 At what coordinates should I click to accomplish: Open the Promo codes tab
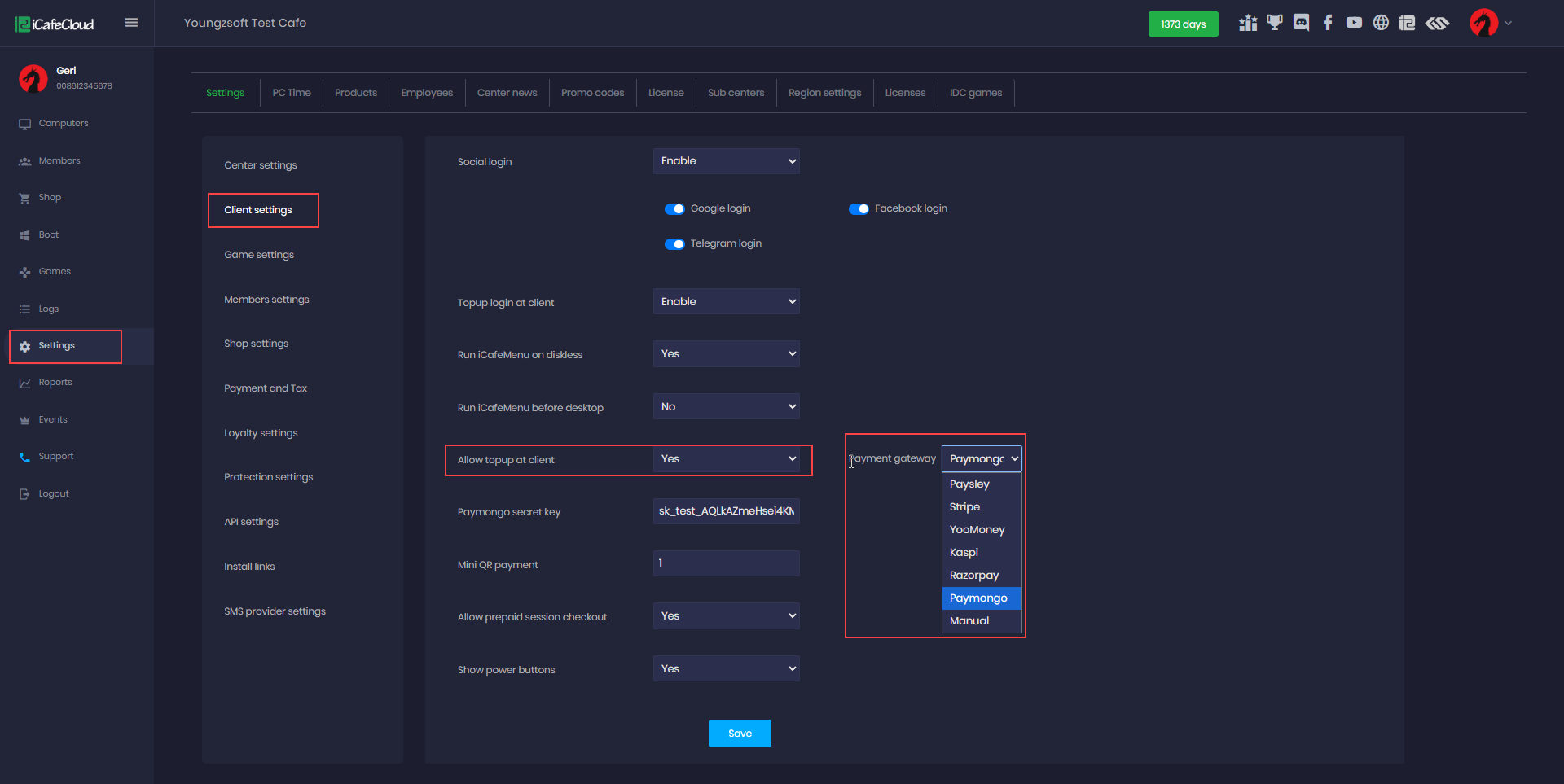click(x=592, y=92)
